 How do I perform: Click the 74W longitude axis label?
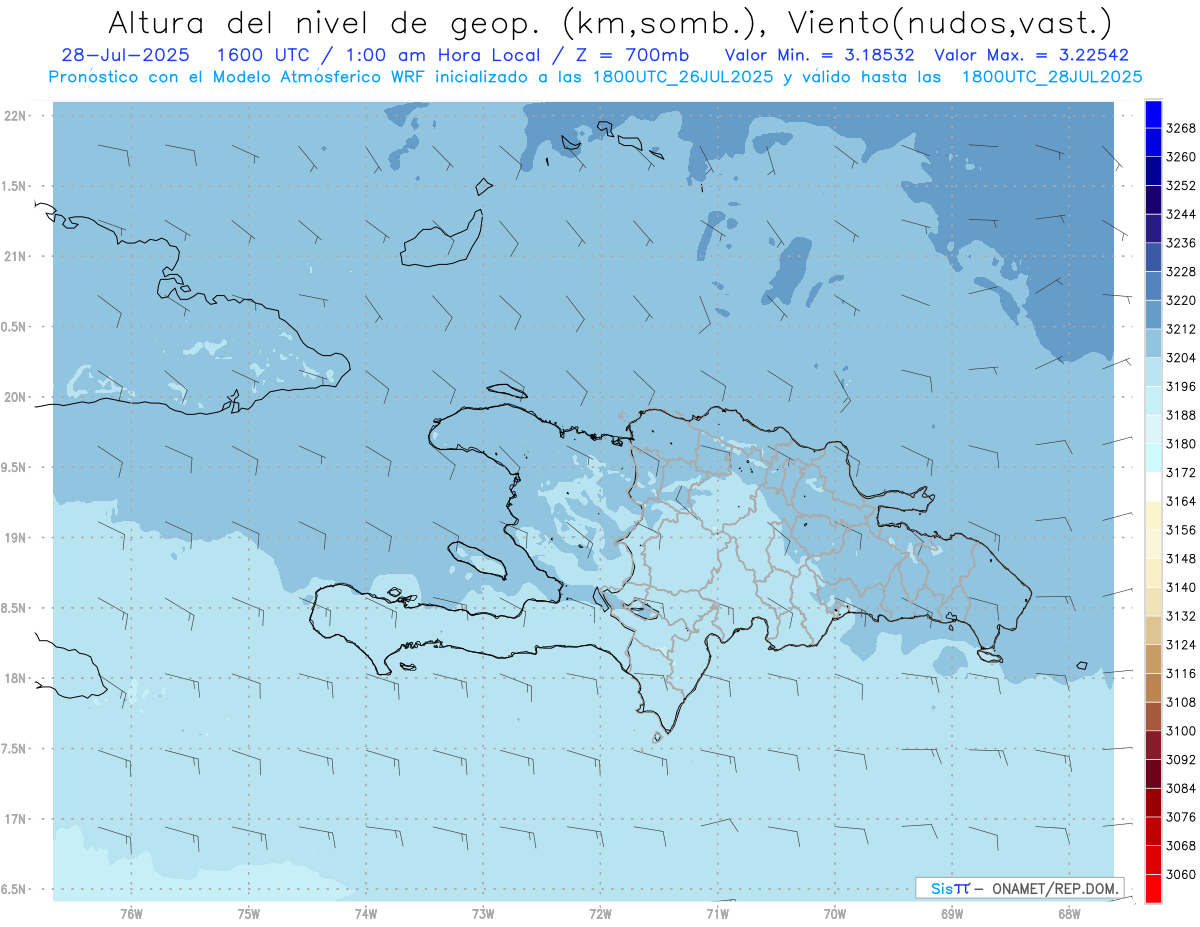[366, 913]
